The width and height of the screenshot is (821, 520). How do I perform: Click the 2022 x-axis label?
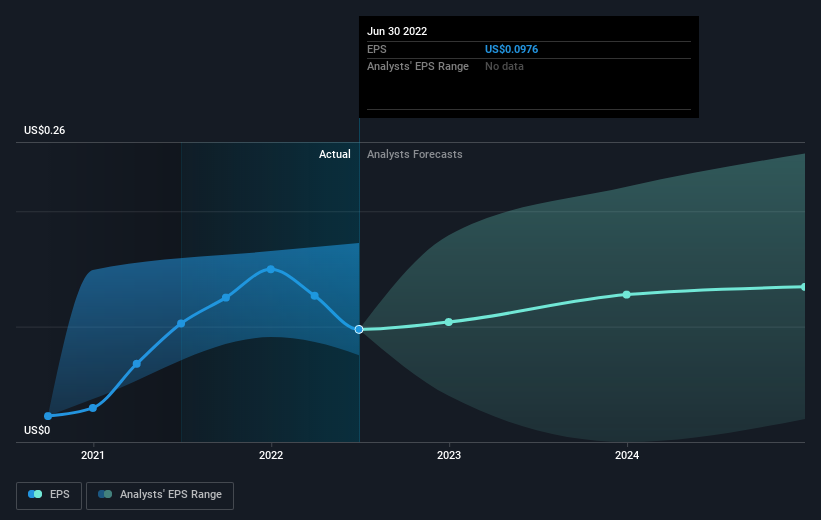pyautogui.click(x=271, y=455)
